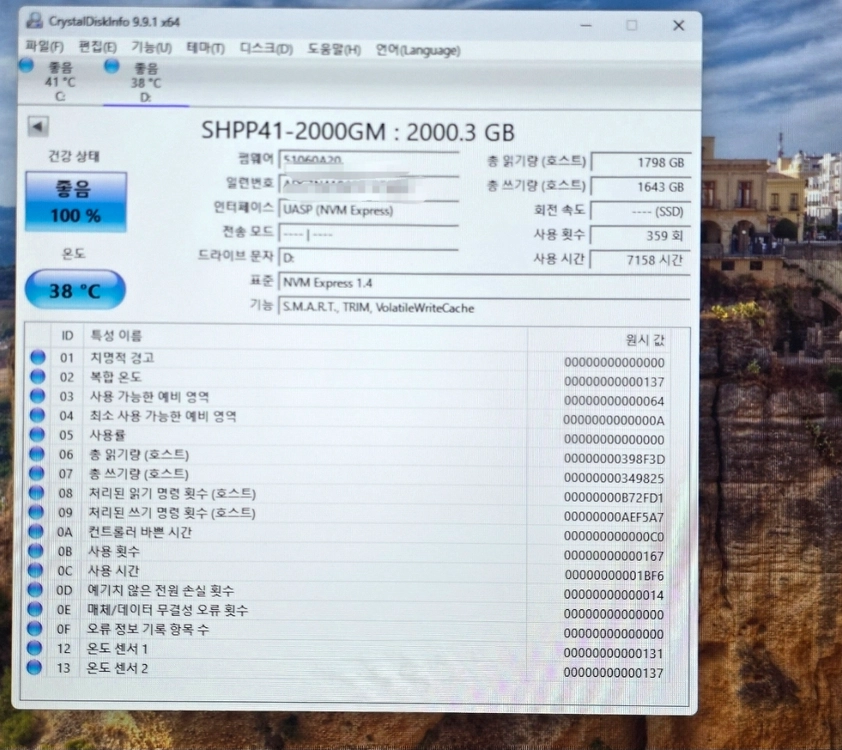Click the status dot for 07 총 쓰기량
This screenshot has width=842, height=750.
click(37, 473)
